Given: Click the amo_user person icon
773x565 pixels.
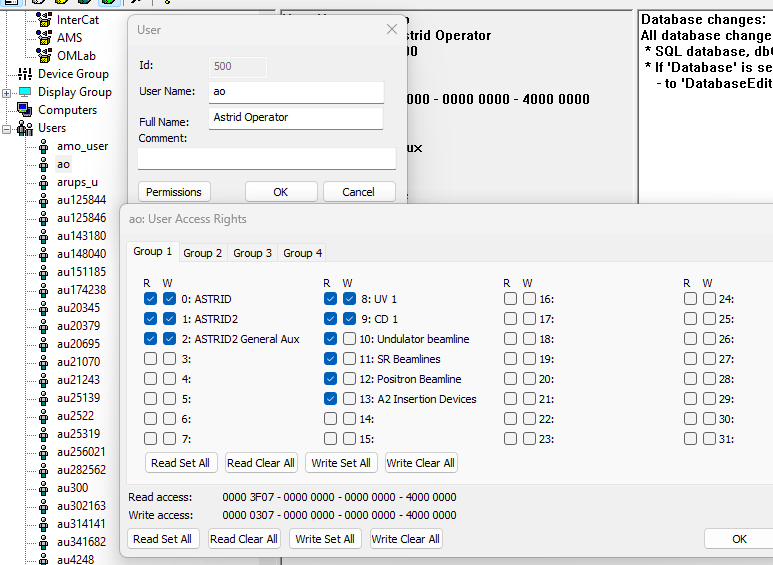Looking at the screenshot, I should 43,147.
